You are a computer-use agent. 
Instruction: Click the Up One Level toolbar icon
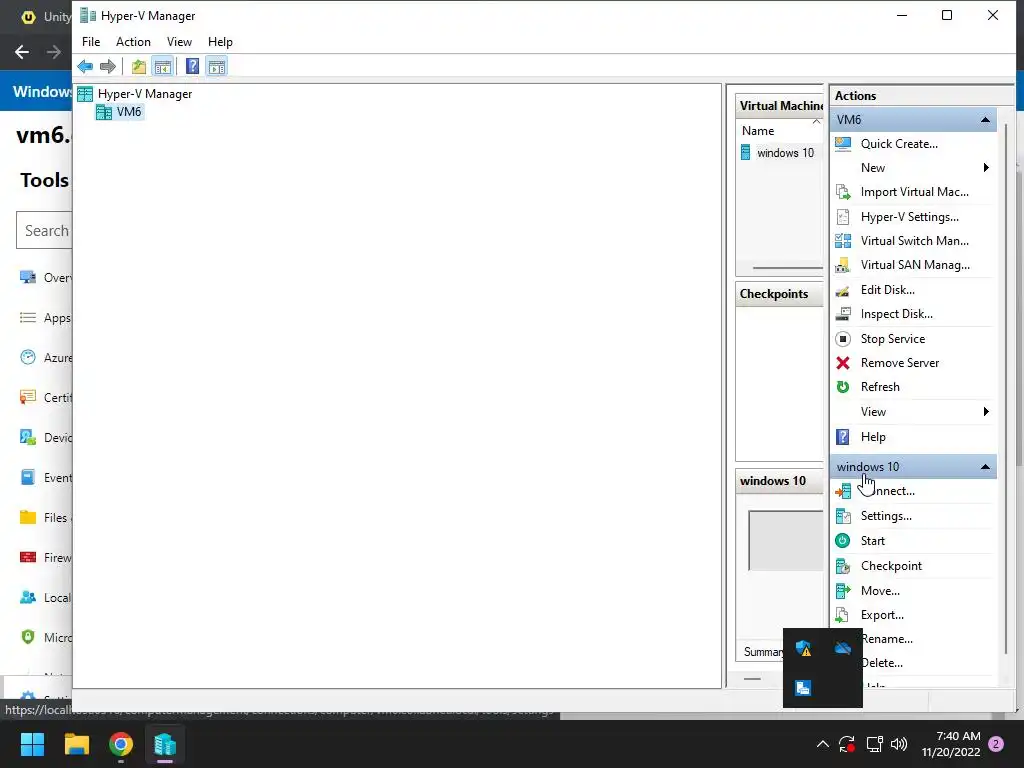pyautogui.click(x=138, y=67)
